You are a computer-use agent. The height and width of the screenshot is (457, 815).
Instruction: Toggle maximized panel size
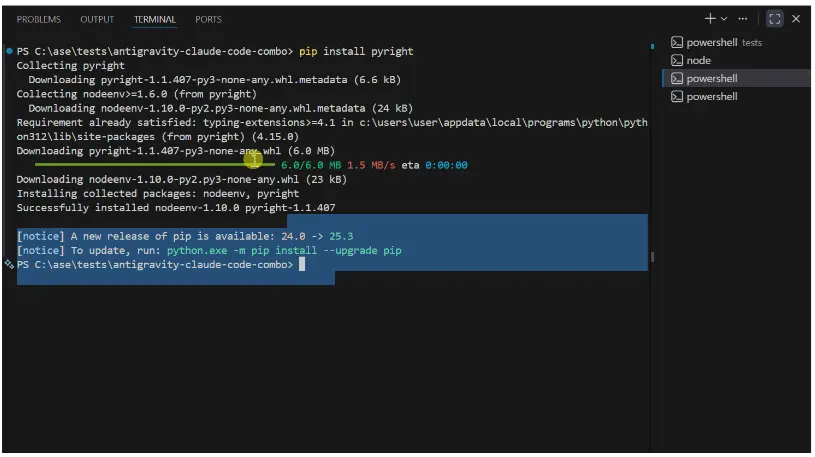click(774, 19)
